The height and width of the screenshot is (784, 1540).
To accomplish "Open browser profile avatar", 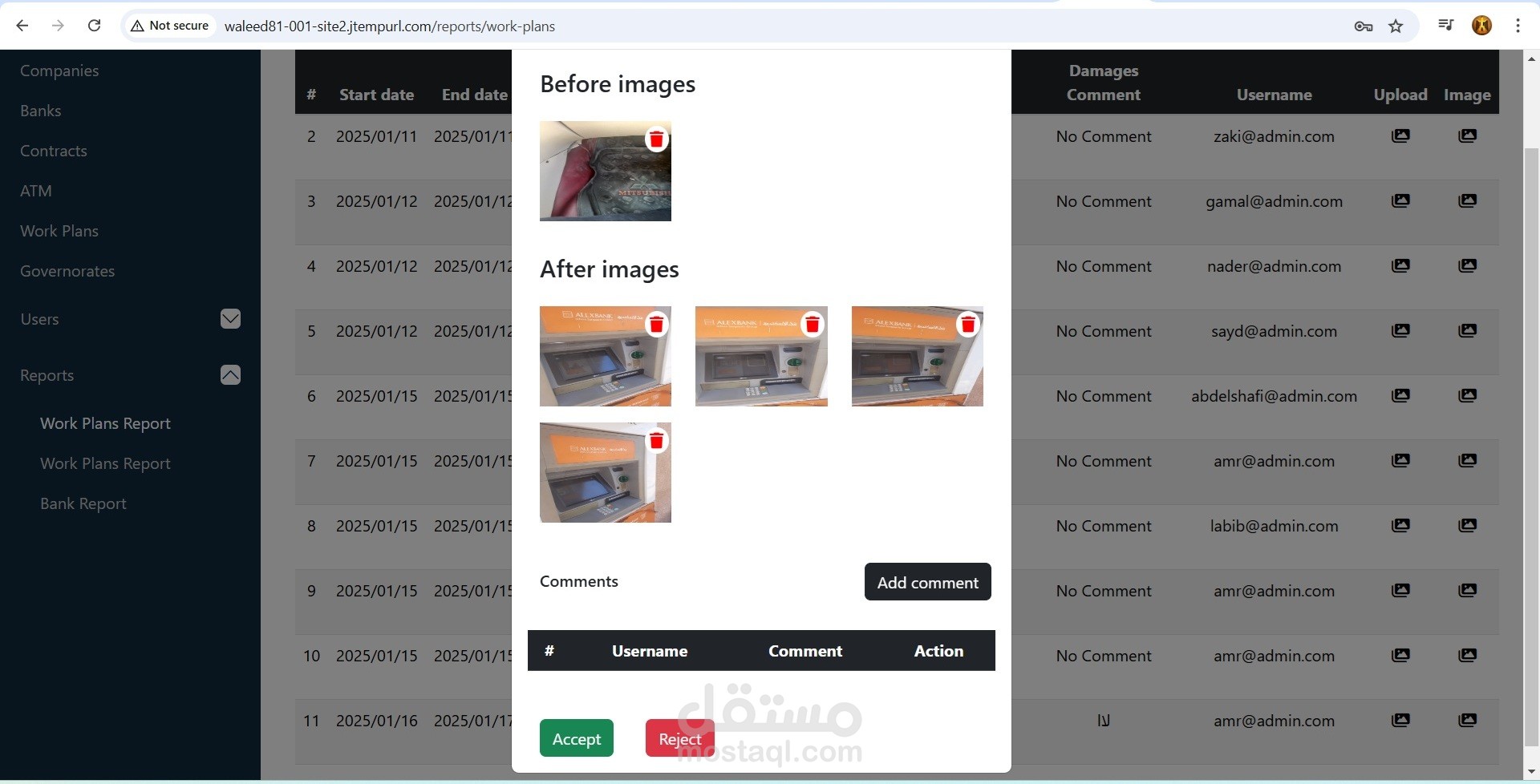I will [x=1481, y=26].
